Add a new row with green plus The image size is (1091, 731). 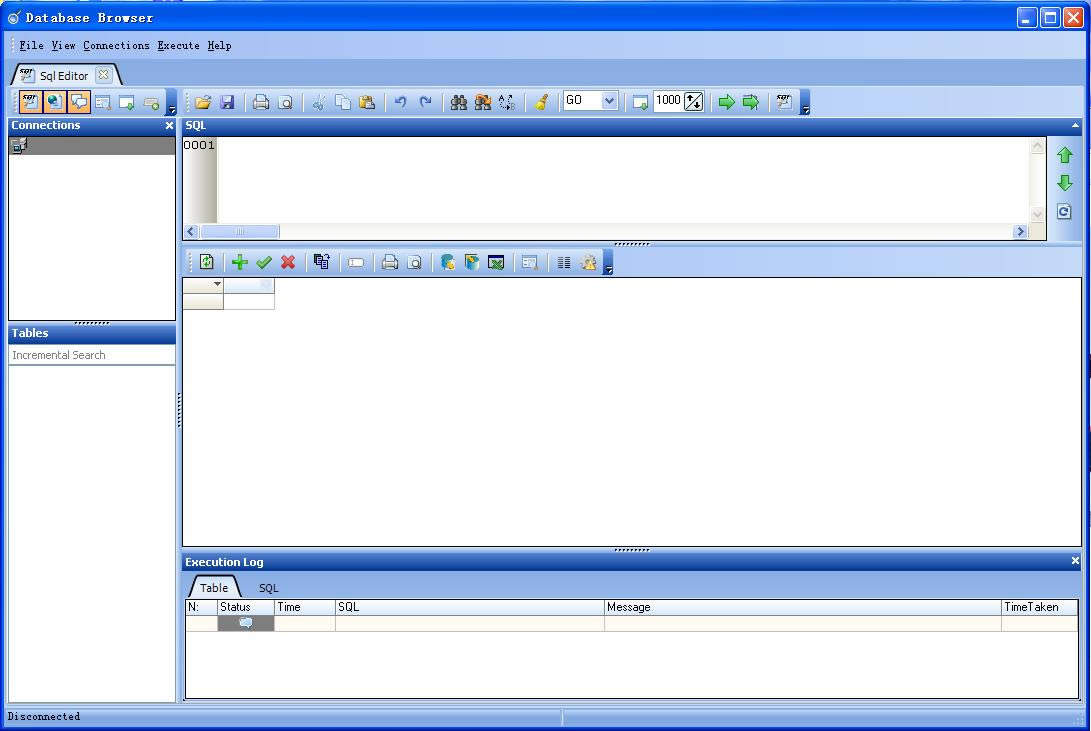point(240,262)
